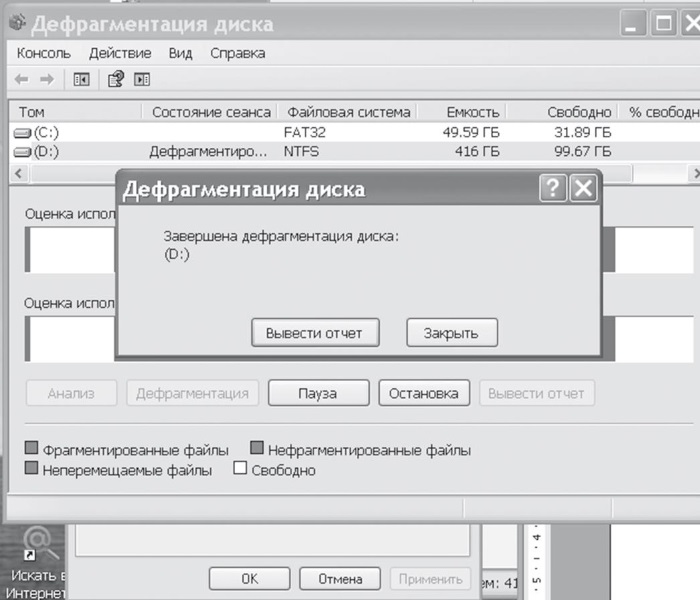Toggle the console tree pane icon
This screenshot has height=600, width=700.
pos(82,79)
